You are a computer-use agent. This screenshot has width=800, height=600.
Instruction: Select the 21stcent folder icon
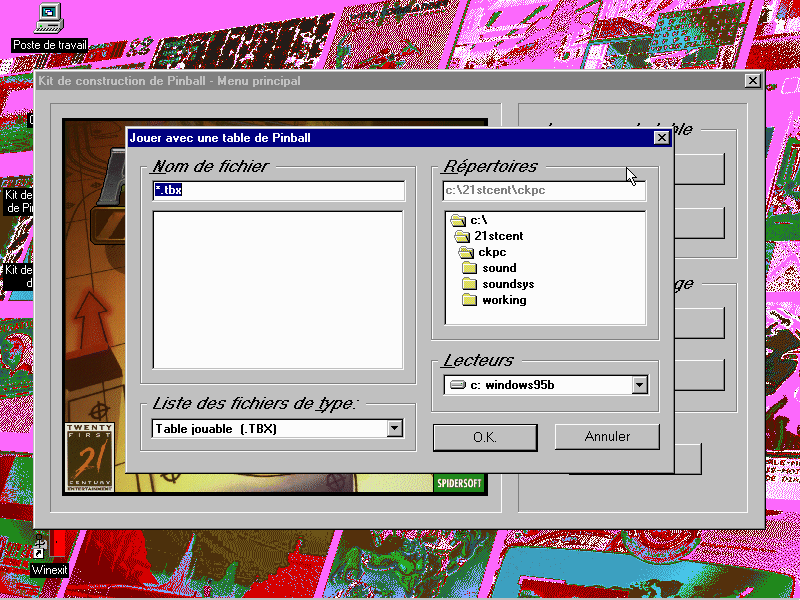(x=462, y=236)
